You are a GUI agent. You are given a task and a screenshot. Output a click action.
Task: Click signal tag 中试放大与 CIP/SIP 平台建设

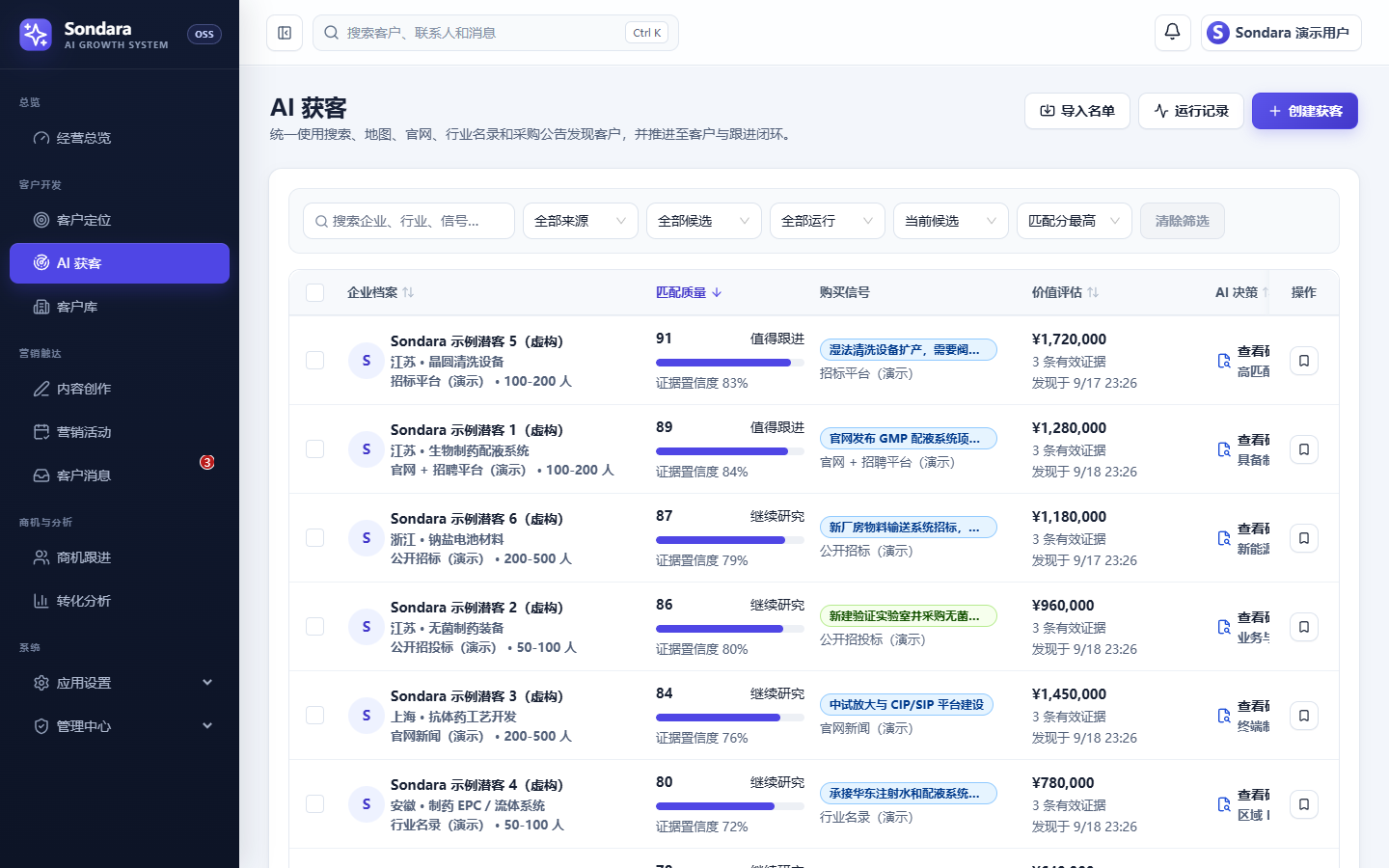click(x=907, y=705)
